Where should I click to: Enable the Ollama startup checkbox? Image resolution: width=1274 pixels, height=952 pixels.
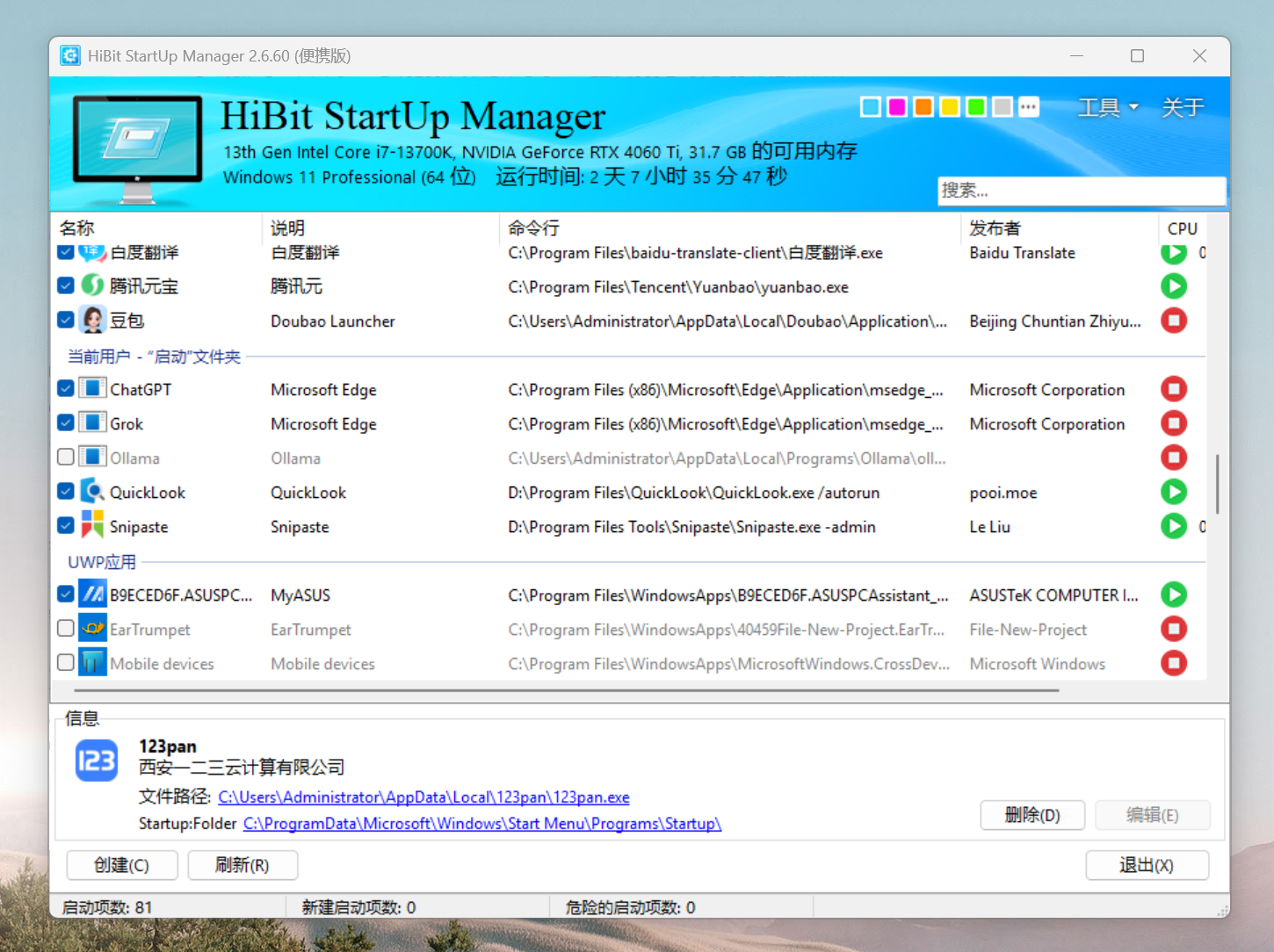[x=66, y=458]
